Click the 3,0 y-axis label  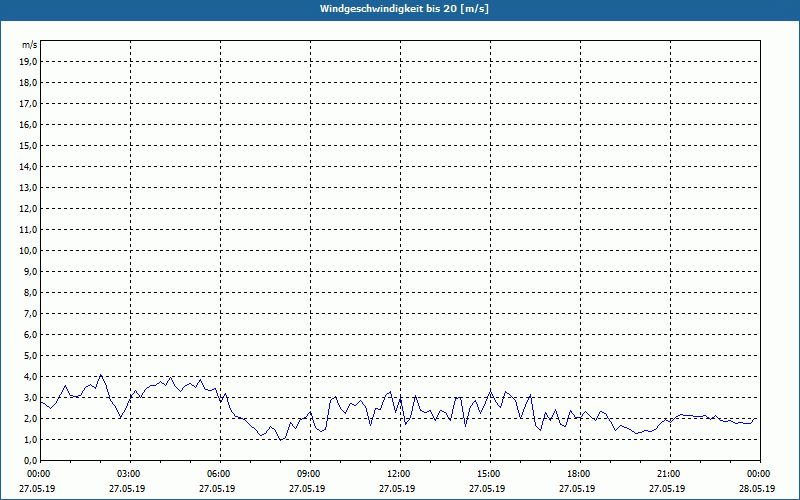[30, 397]
